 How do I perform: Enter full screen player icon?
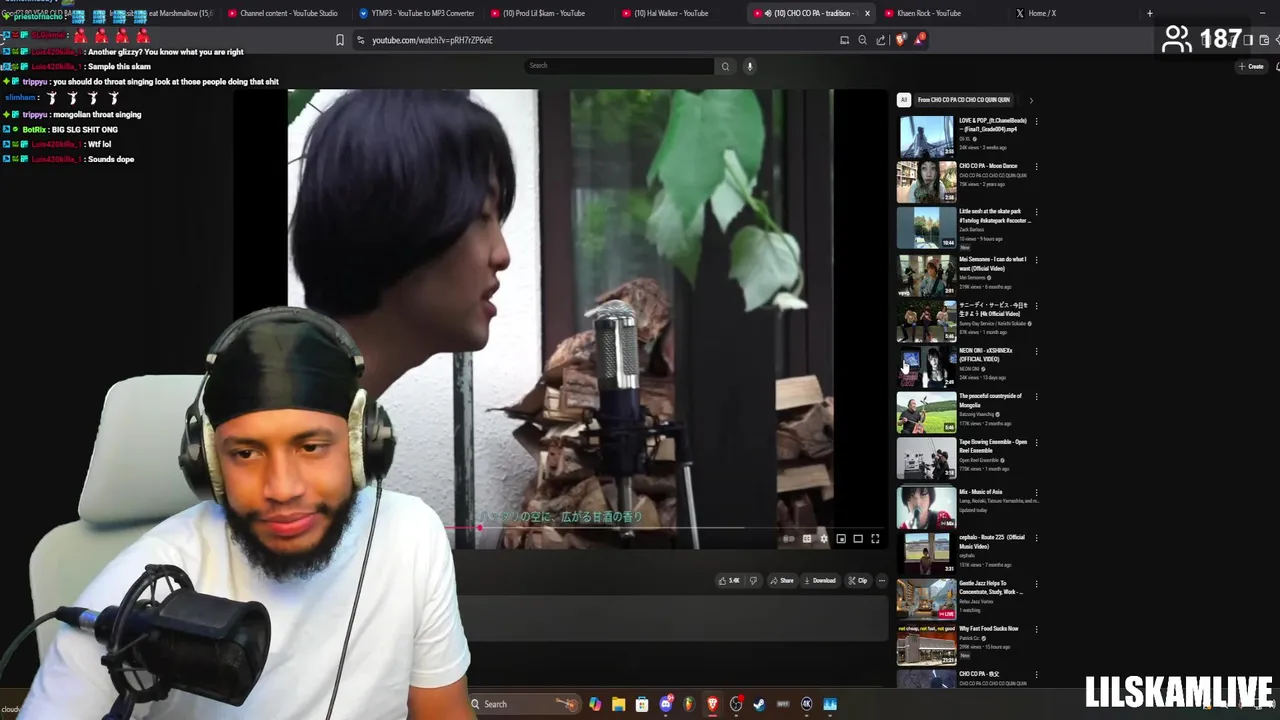click(875, 539)
